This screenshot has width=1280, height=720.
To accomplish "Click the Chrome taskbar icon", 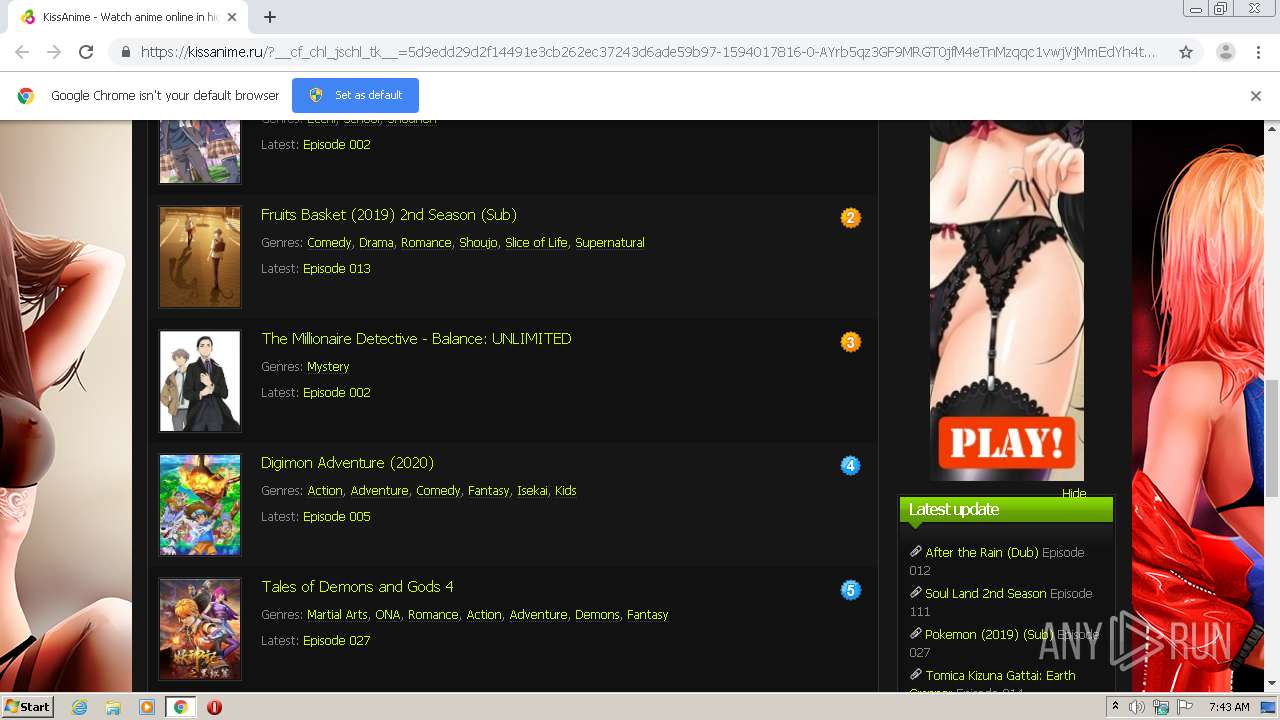I will coord(181,707).
